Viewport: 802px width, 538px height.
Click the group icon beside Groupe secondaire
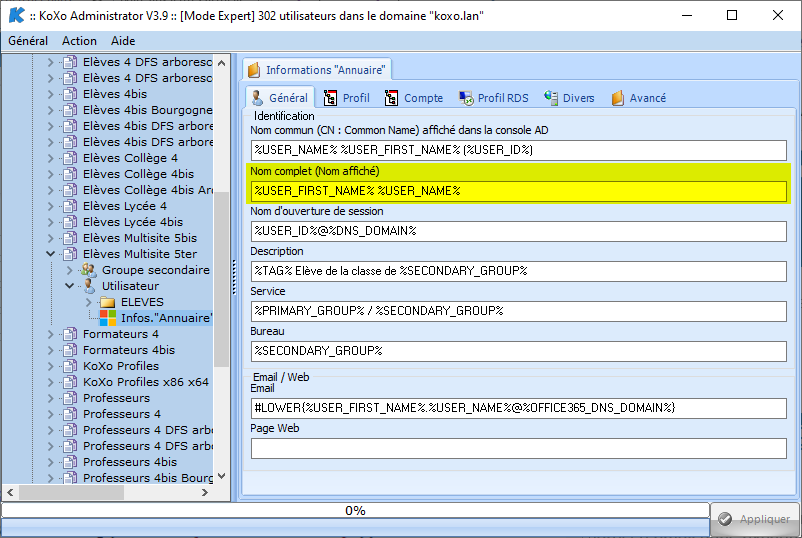click(89, 270)
